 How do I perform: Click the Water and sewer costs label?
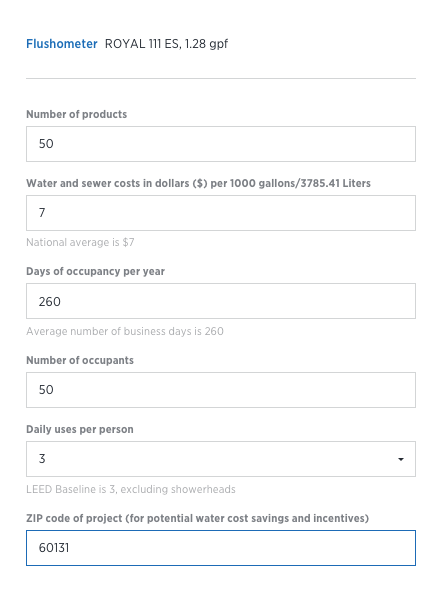[198, 184]
